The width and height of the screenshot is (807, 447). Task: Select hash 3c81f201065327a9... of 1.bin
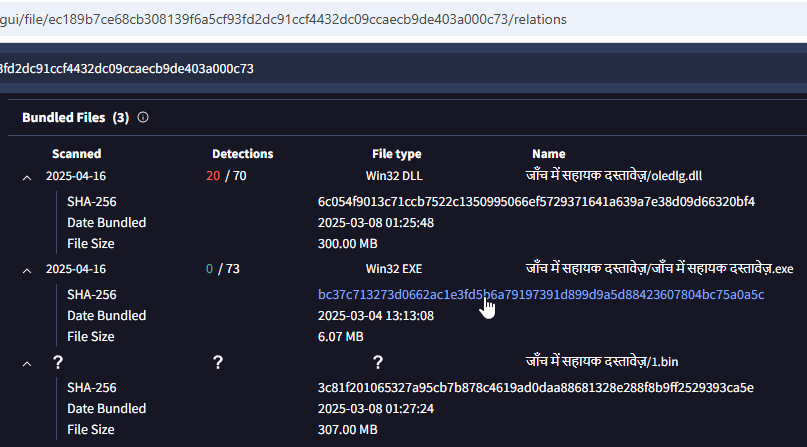536,387
